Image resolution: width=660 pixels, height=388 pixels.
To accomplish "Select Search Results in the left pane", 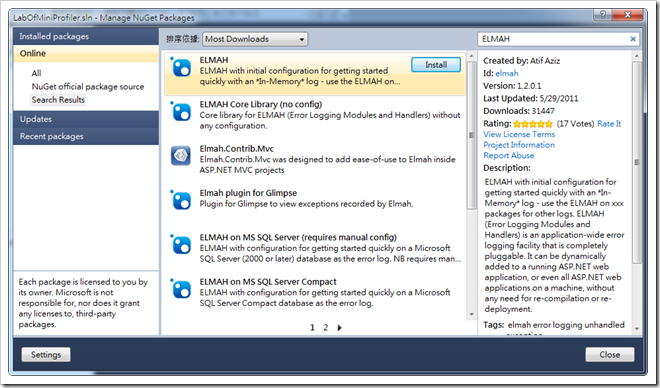I will [x=58, y=100].
